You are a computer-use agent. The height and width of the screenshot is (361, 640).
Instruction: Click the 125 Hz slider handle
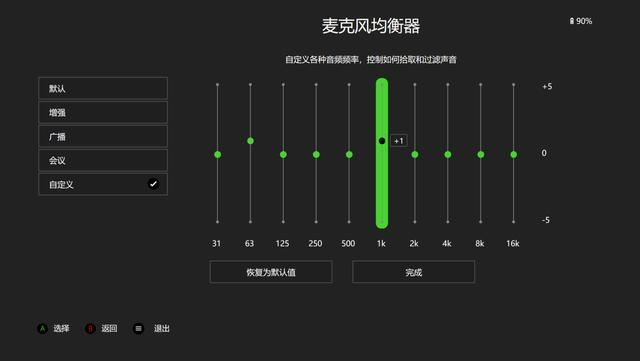coord(283,154)
